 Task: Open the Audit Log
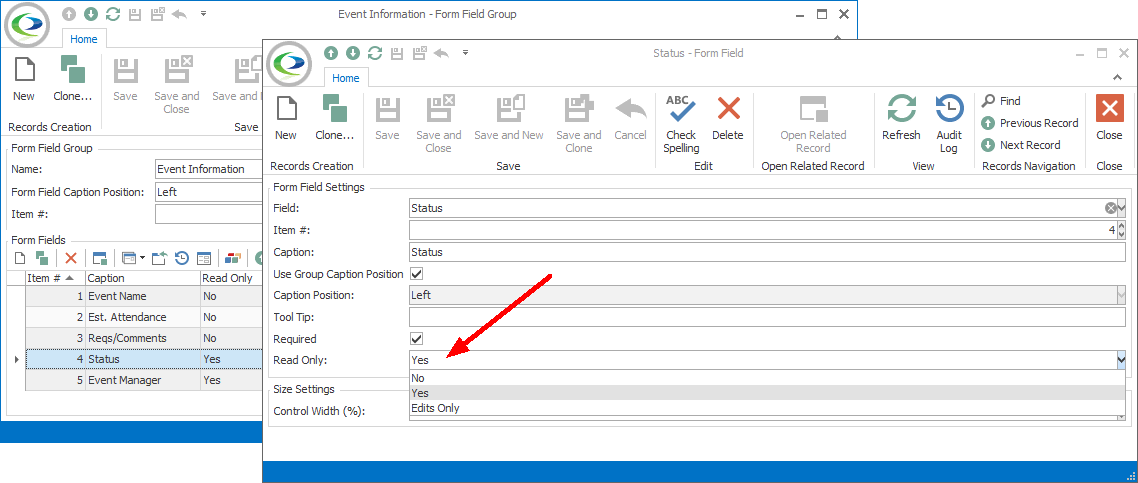coord(949,123)
